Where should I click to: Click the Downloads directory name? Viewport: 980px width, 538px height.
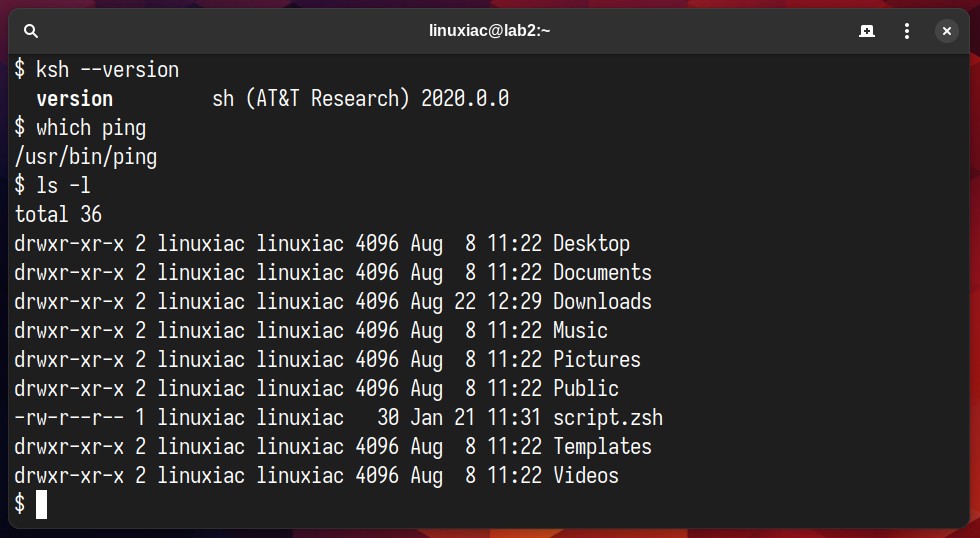tap(602, 301)
